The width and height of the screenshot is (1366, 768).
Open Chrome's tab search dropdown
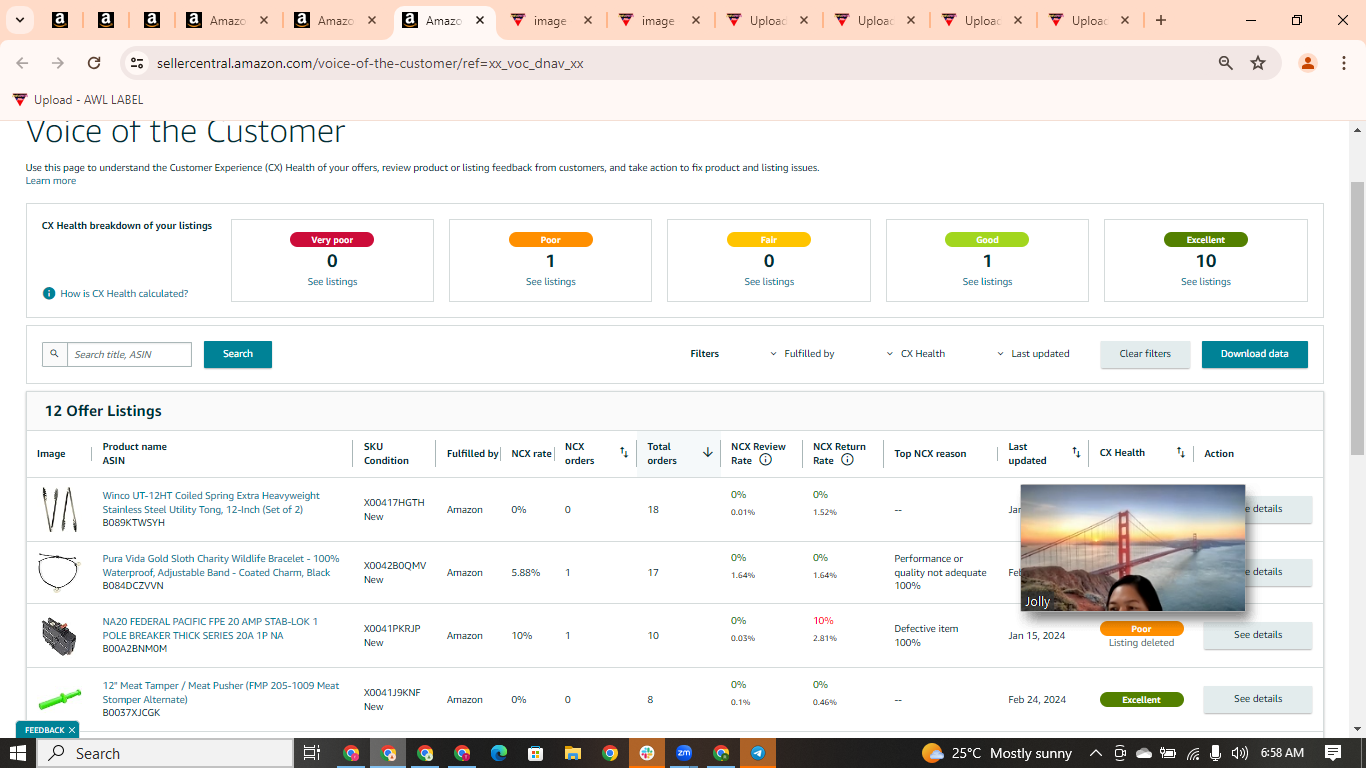(x=19, y=20)
